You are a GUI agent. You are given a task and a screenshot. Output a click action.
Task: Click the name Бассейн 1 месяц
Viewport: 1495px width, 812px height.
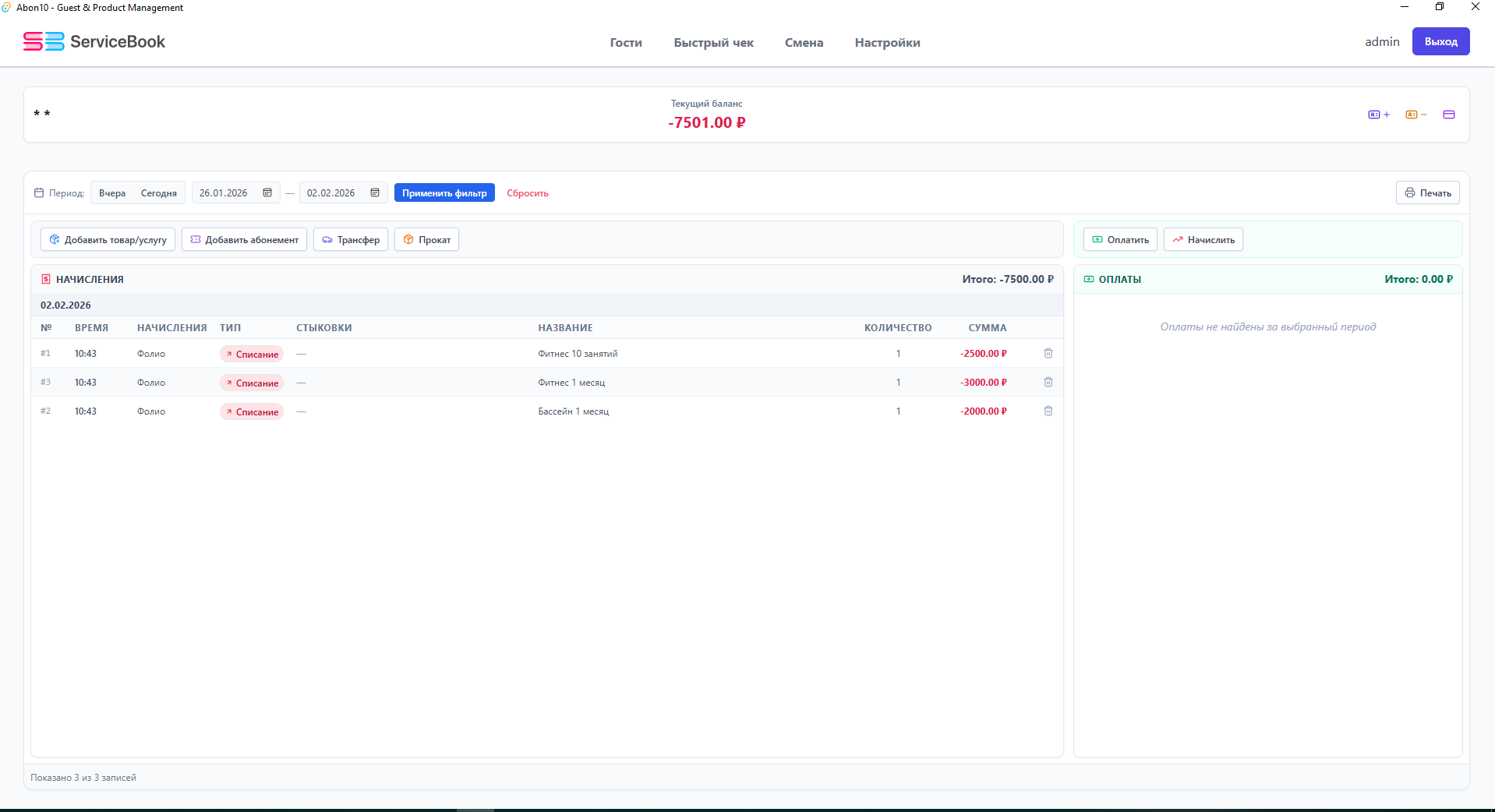pyautogui.click(x=574, y=411)
